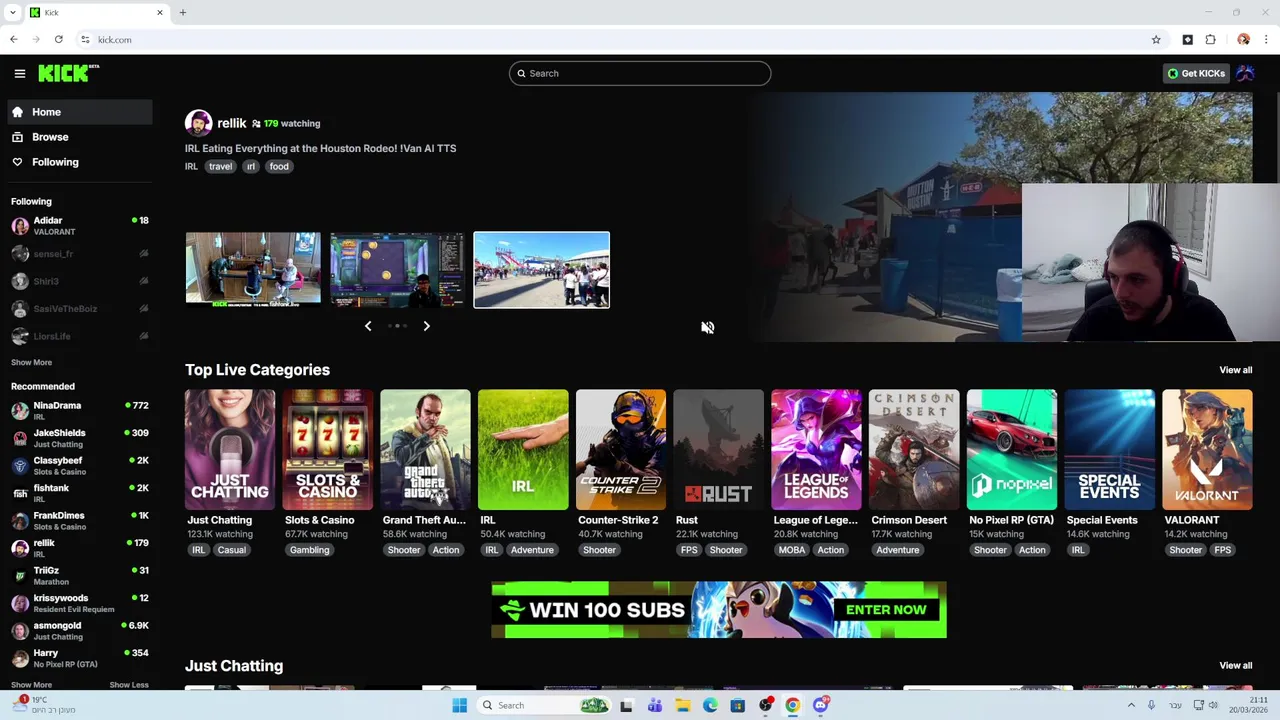
Task: Reload the page
Action: pos(59,40)
